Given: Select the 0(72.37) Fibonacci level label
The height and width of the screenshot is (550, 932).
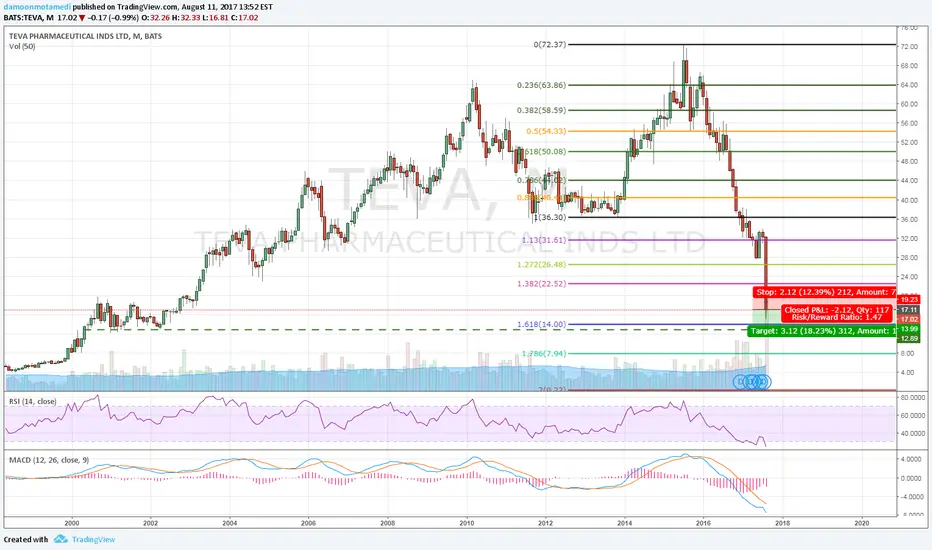Looking at the screenshot, I should coord(550,45).
